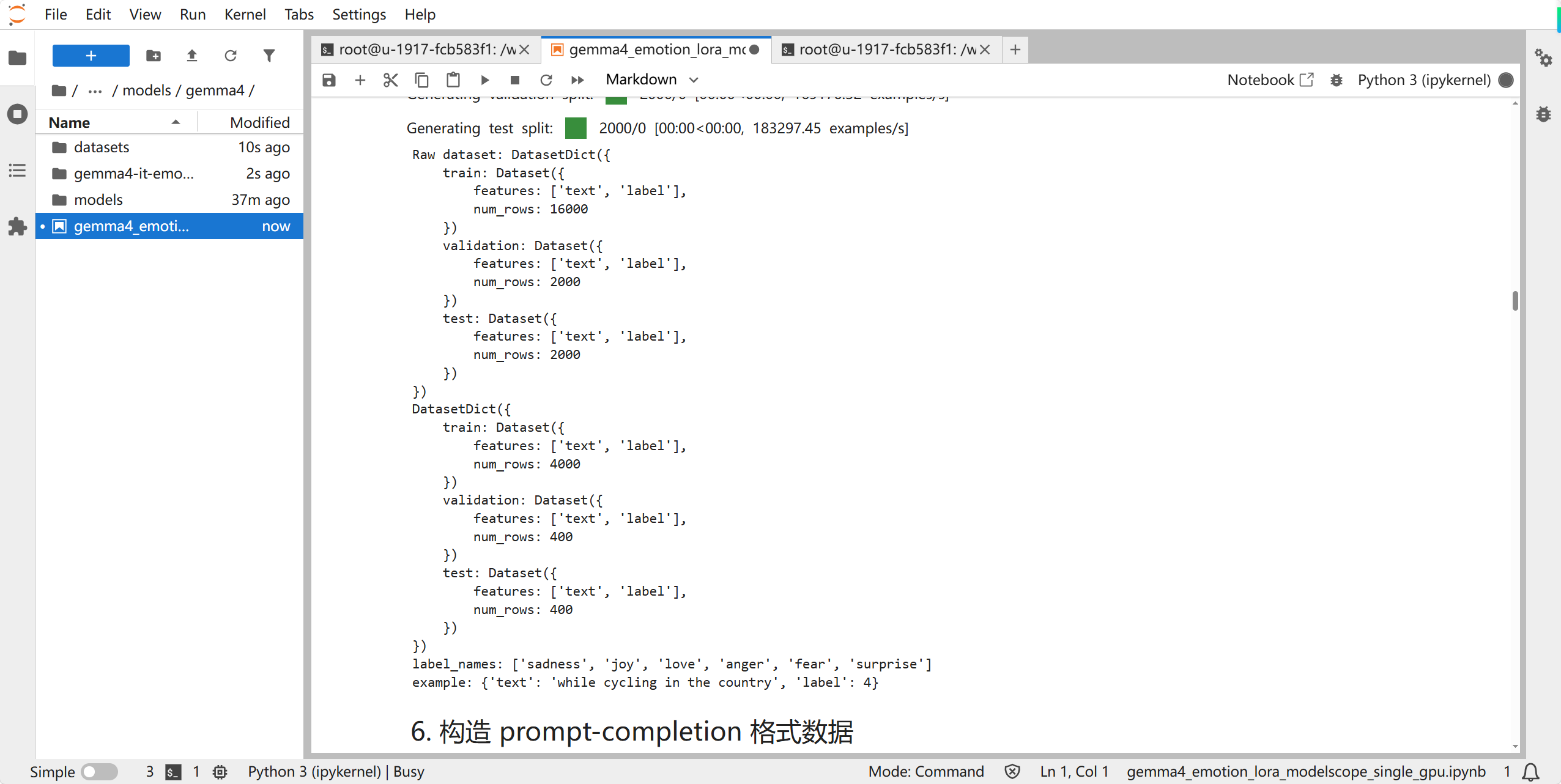Open the Settings menu
Screen dimensions: 1561x784
tap(359, 14)
